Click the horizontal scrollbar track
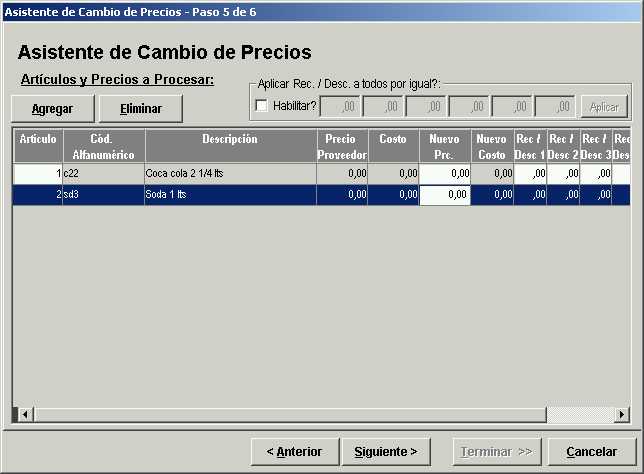Viewport: 644px width, 474px height. [x=300, y=414]
